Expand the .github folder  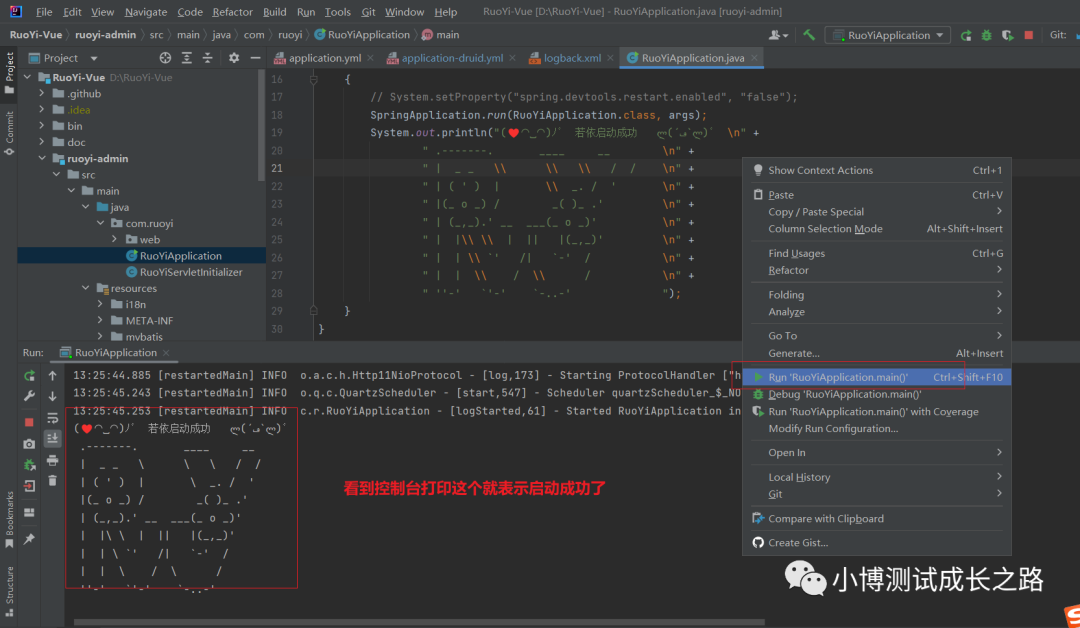pos(43,93)
